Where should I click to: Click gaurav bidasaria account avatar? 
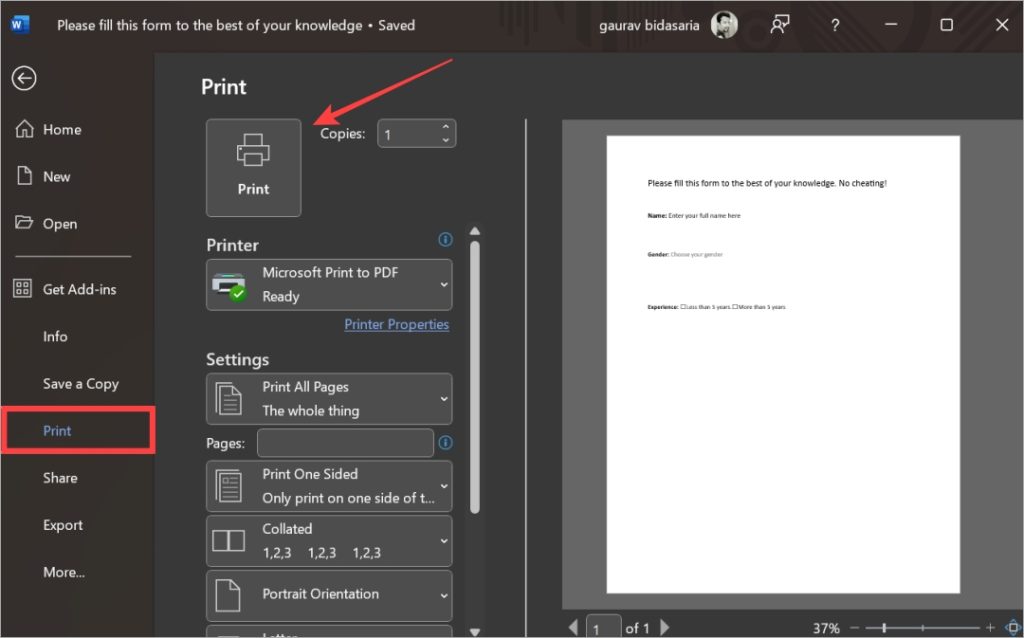(724, 25)
